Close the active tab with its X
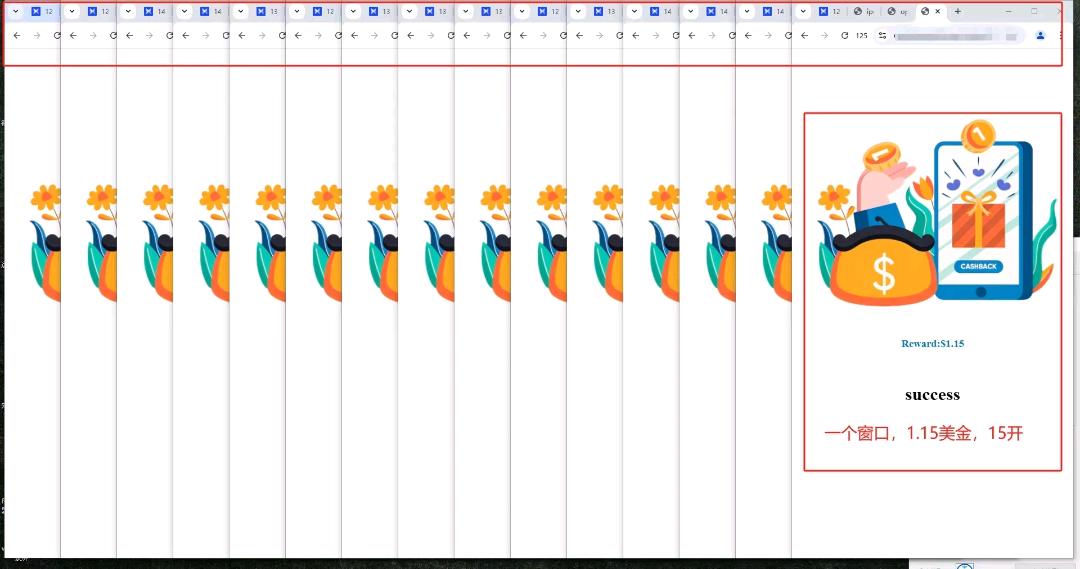This screenshot has height=569, width=1080. click(938, 12)
